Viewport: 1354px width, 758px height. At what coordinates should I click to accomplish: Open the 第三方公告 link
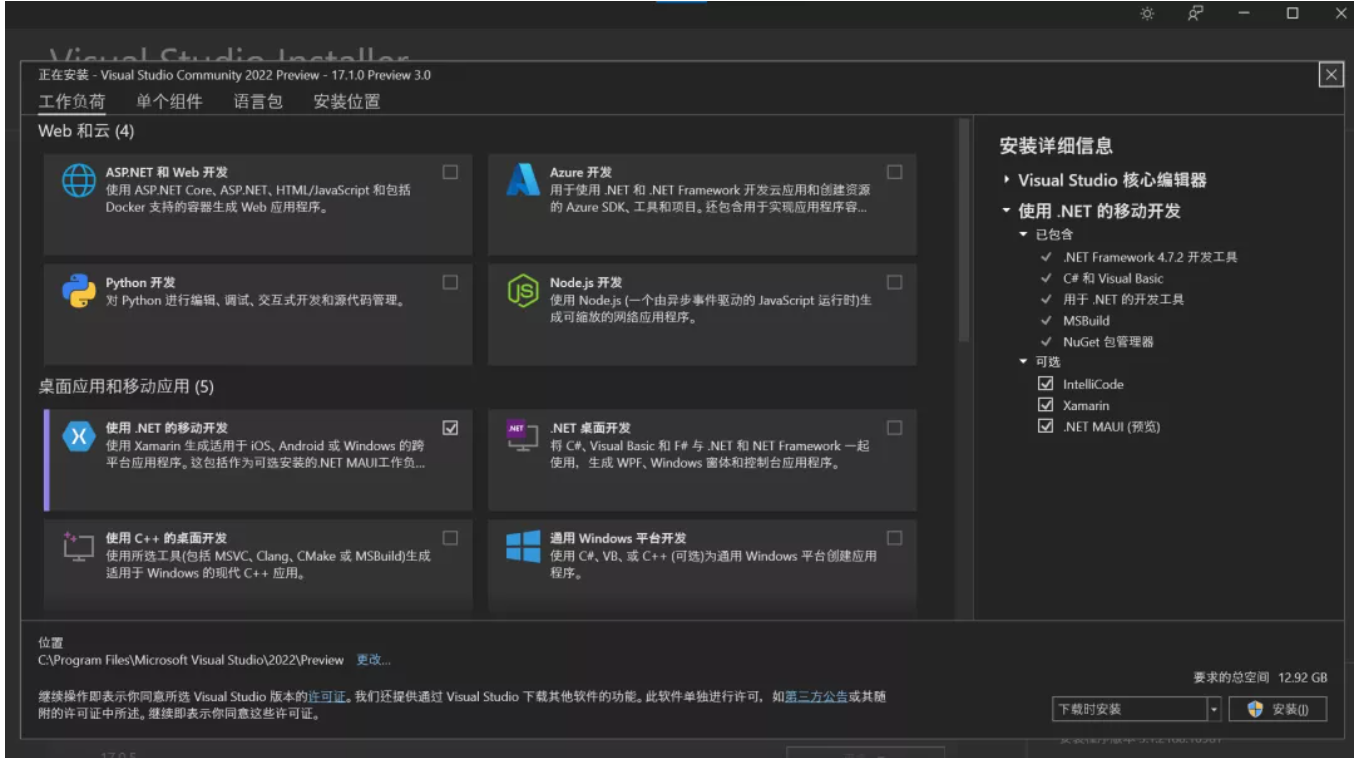point(816,696)
